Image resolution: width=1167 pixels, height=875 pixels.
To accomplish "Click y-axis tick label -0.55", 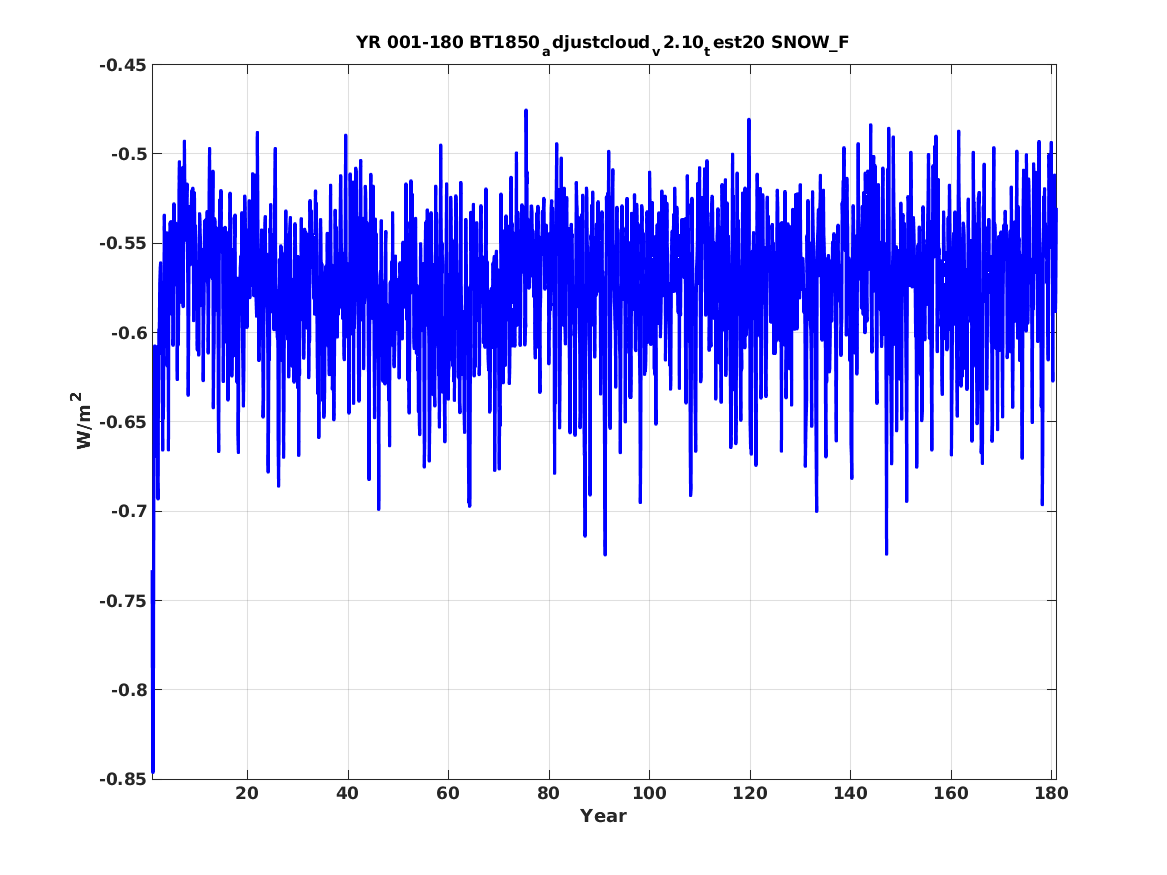I will coord(123,243).
